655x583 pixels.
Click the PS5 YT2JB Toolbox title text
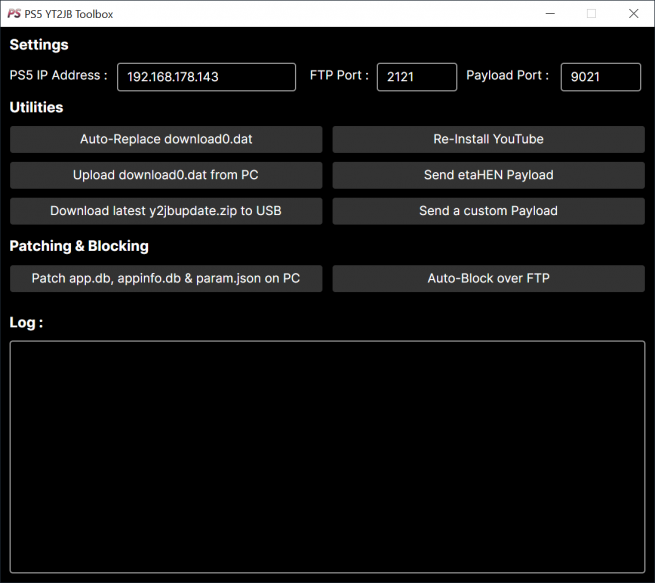pyautogui.click(x=69, y=14)
